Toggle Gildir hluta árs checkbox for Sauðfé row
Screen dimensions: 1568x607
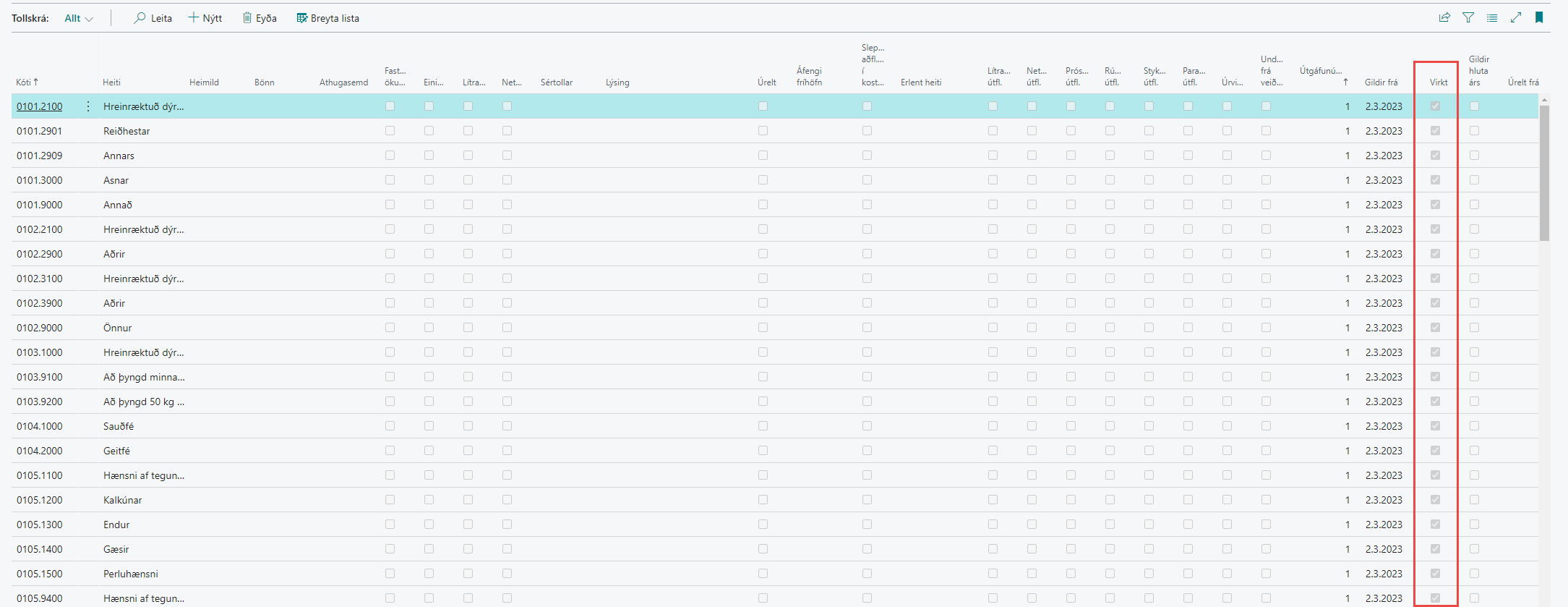coord(1475,426)
